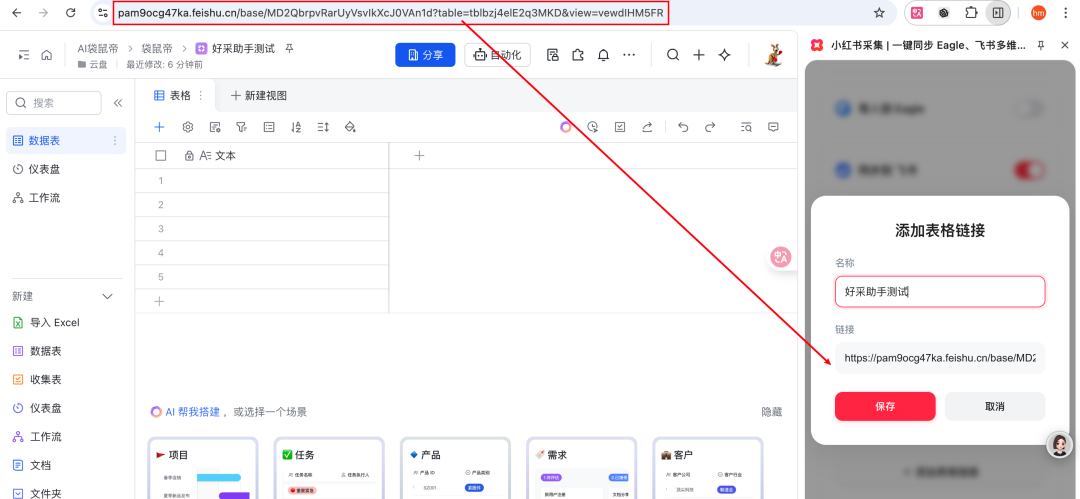Open the fill color paint bucket
This screenshot has height=499, width=1080.
click(x=350, y=127)
